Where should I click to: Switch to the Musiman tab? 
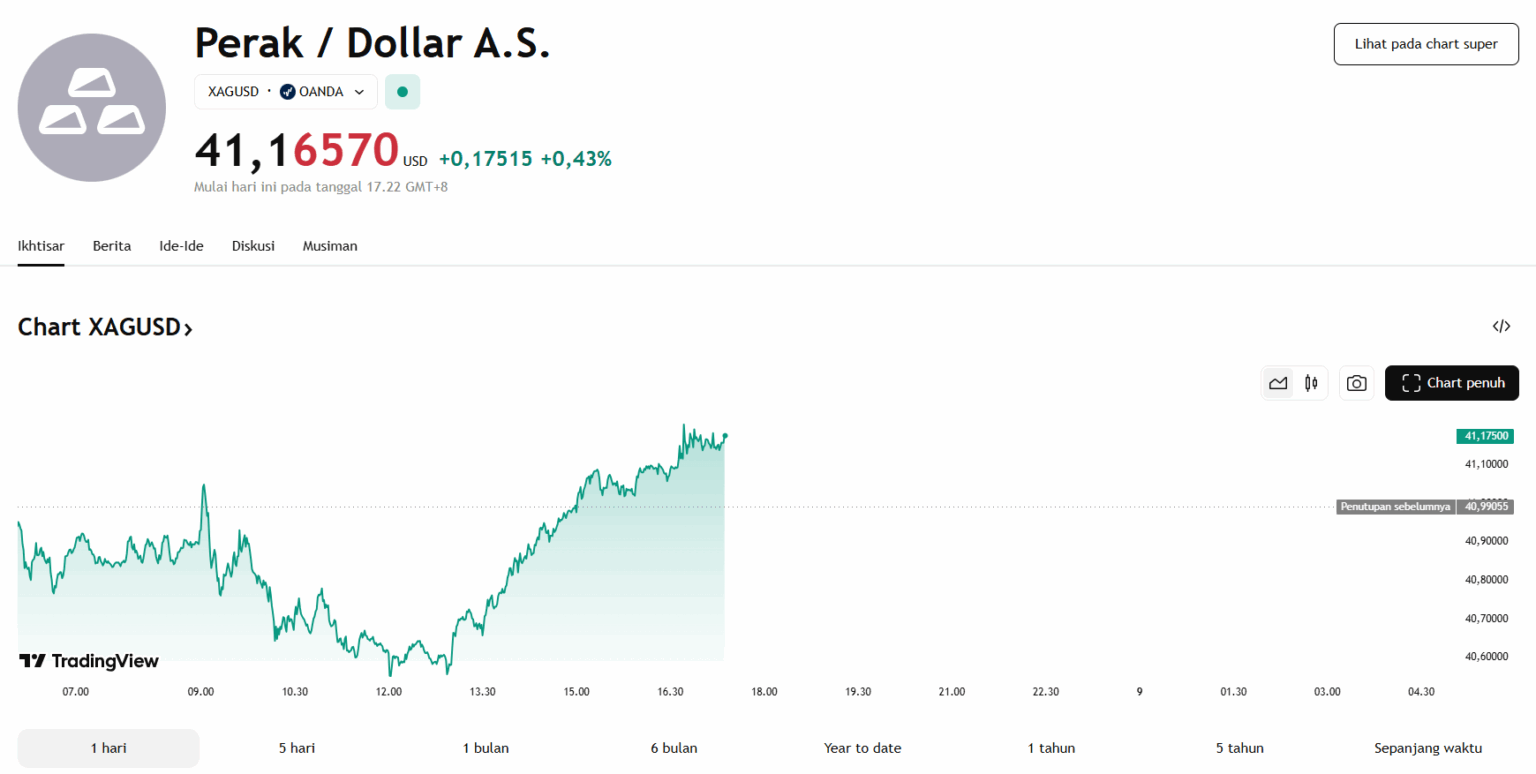point(330,246)
